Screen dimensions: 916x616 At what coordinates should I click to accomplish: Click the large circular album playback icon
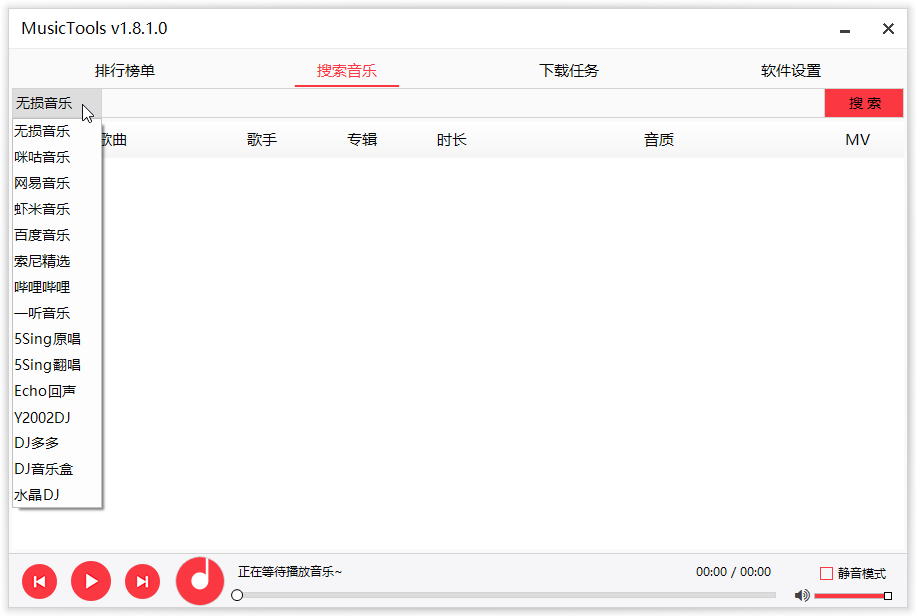tap(199, 578)
